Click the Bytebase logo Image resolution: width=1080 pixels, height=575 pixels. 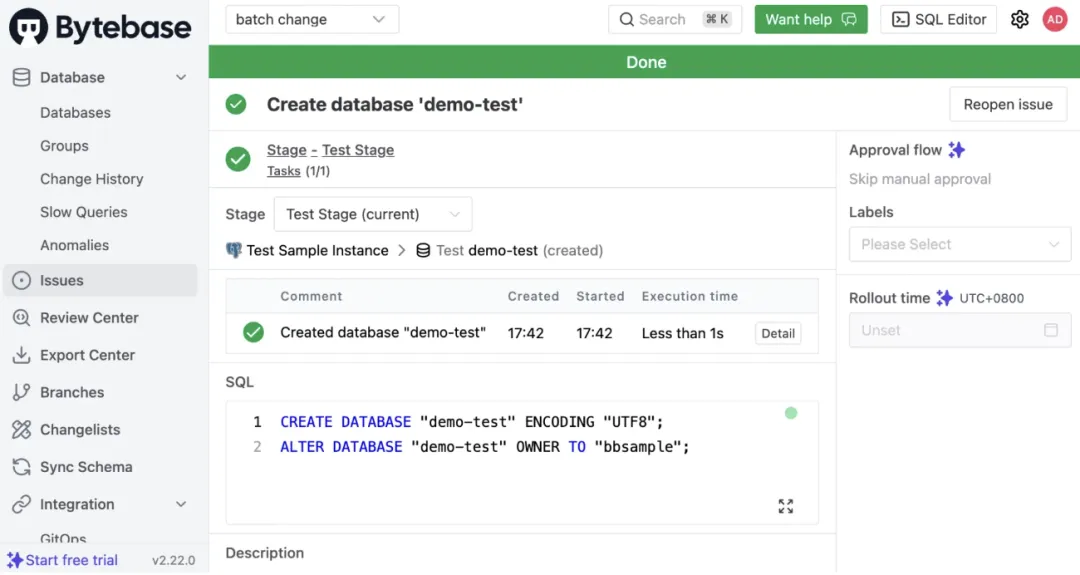click(100, 27)
